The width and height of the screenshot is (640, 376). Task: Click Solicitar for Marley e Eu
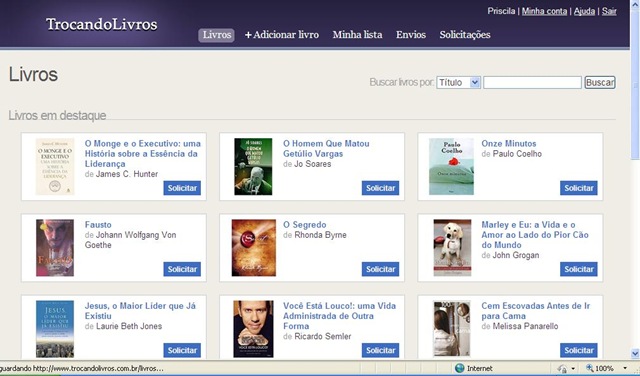click(579, 269)
